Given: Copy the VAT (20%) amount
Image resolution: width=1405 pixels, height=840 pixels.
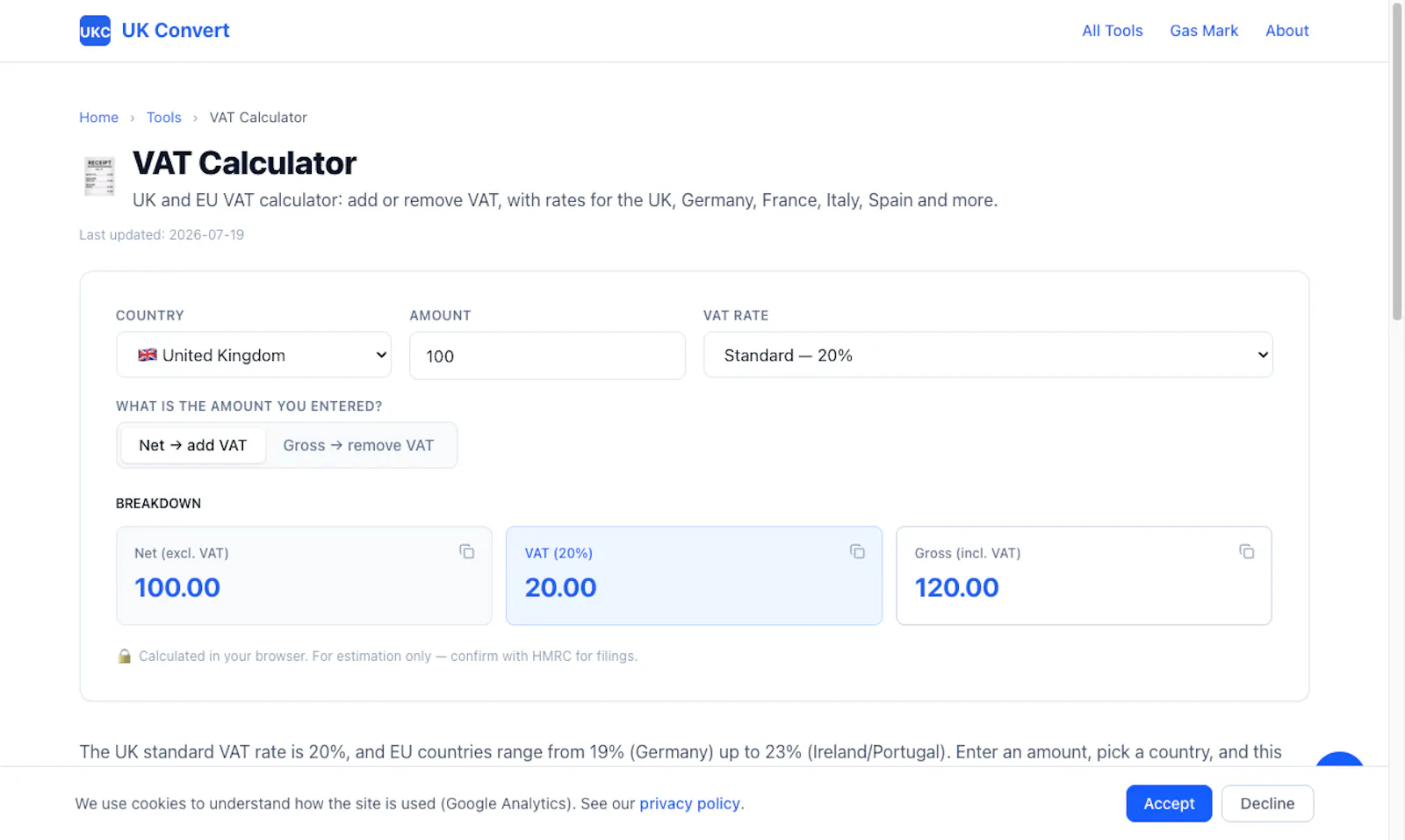Looking at the screenshot, I should 857,551.
